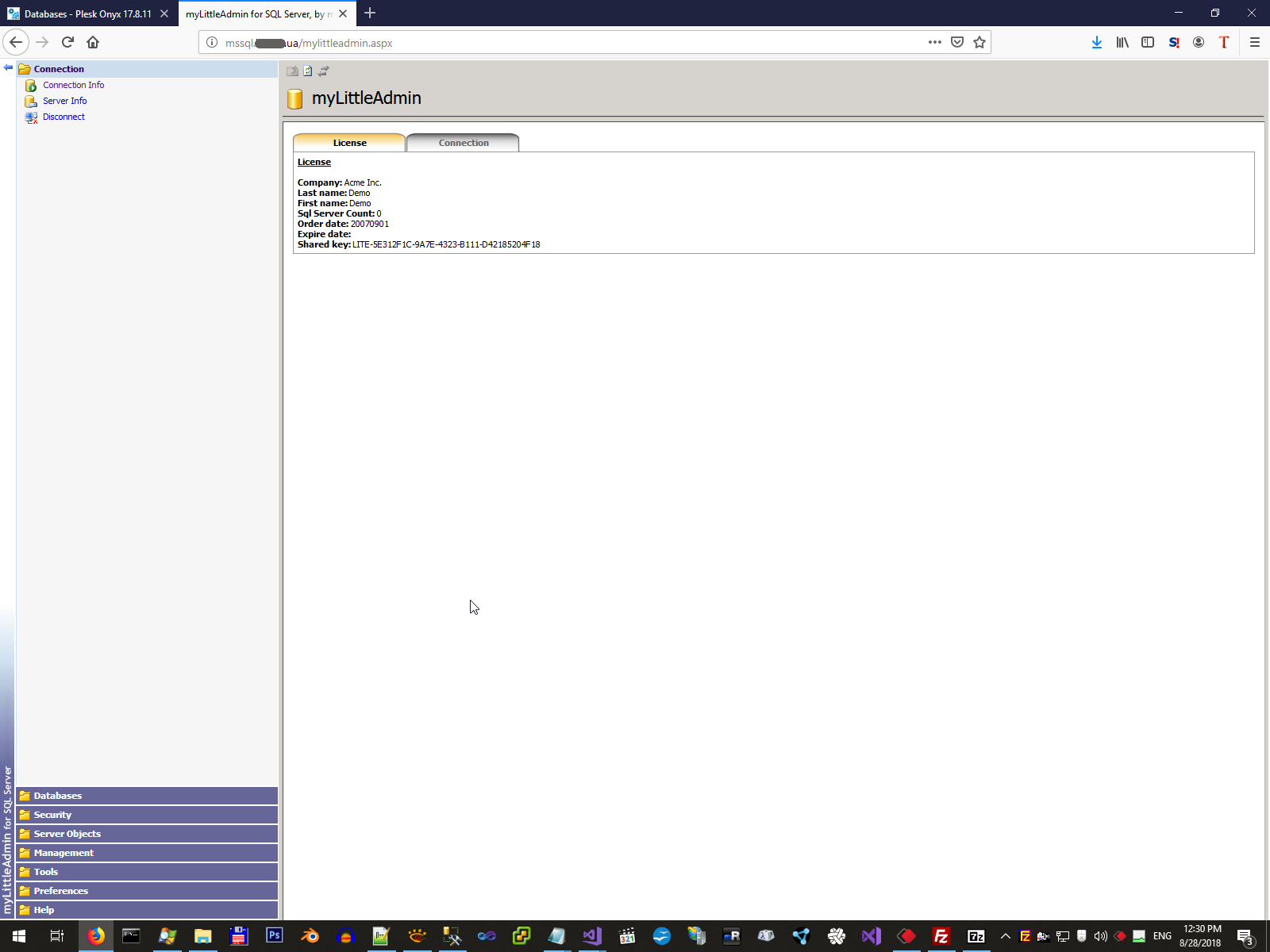This screenshot has width=1270, height=952.
Task: Expand the Databases section
Action: tap(147, 796)
